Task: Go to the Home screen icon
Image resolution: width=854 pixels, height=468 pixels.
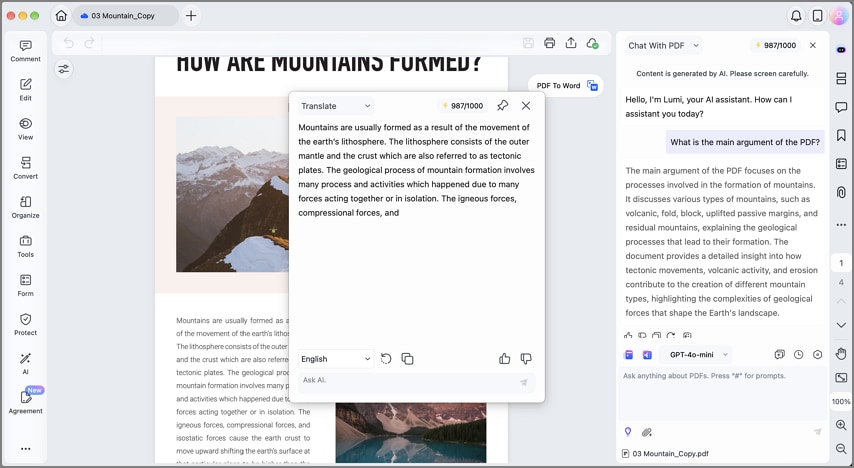Action: click(x=61, y=16)
